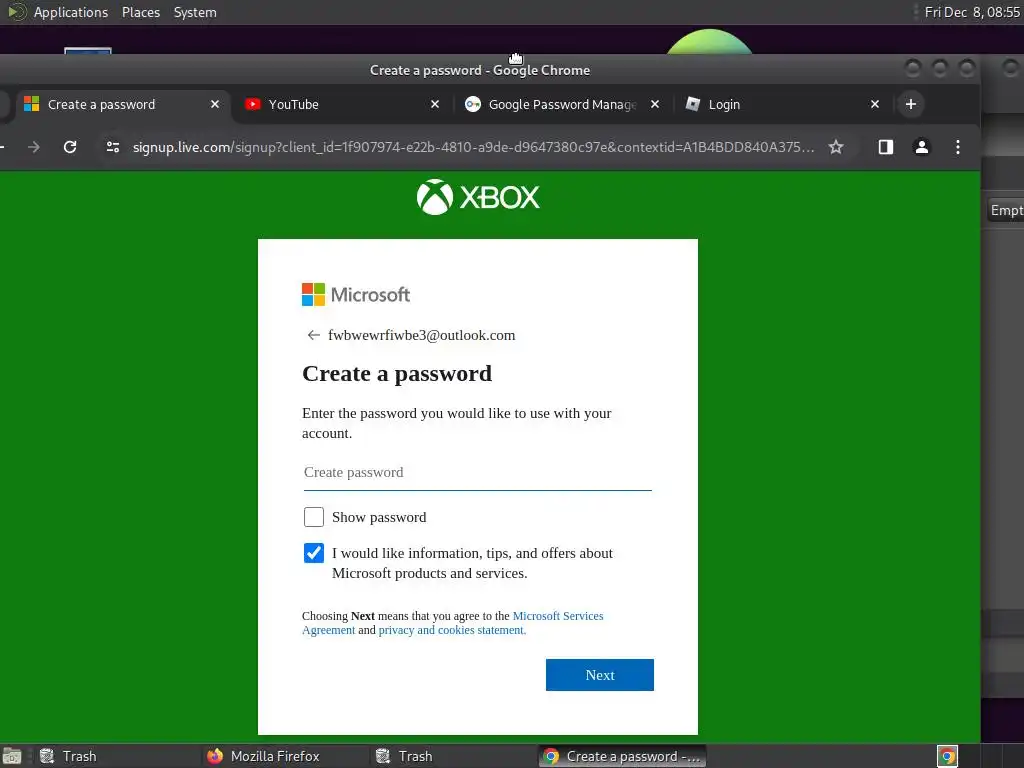Close the Login tab
The image size is (1024, 768).
point(875,104)
